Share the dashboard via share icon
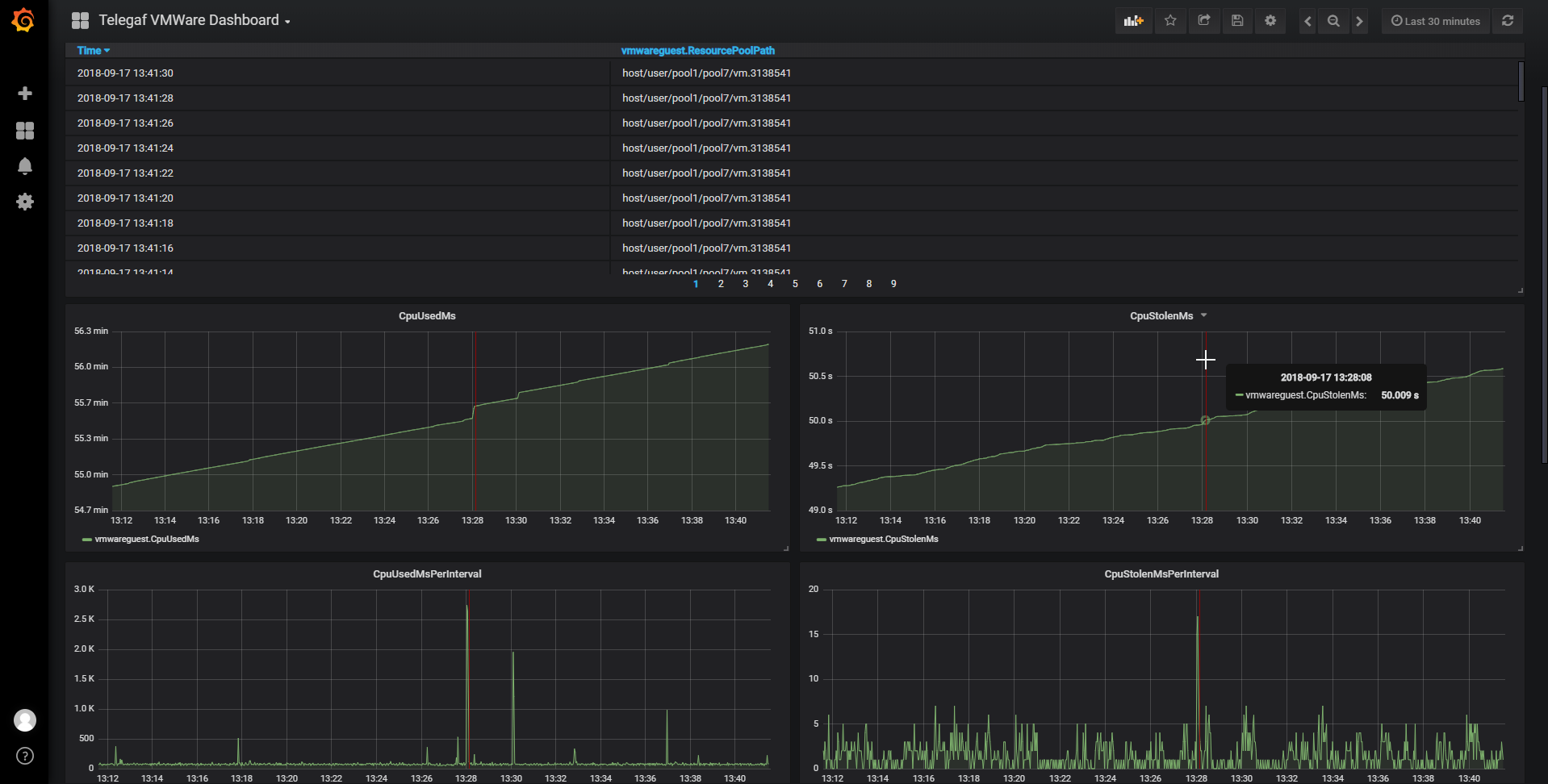Viewport: 1548px width, 784px height. [x=1204, y=21]
